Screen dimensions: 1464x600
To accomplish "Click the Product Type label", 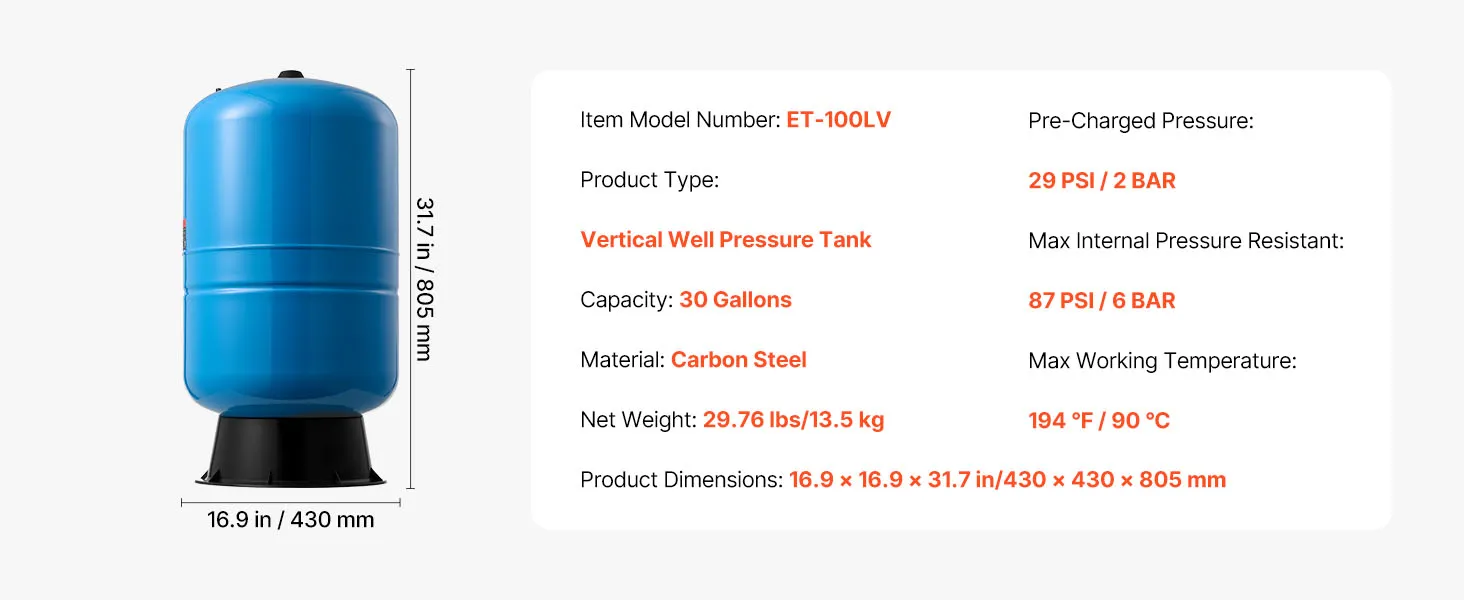I will pyautogui.click(x=649, y=180).
